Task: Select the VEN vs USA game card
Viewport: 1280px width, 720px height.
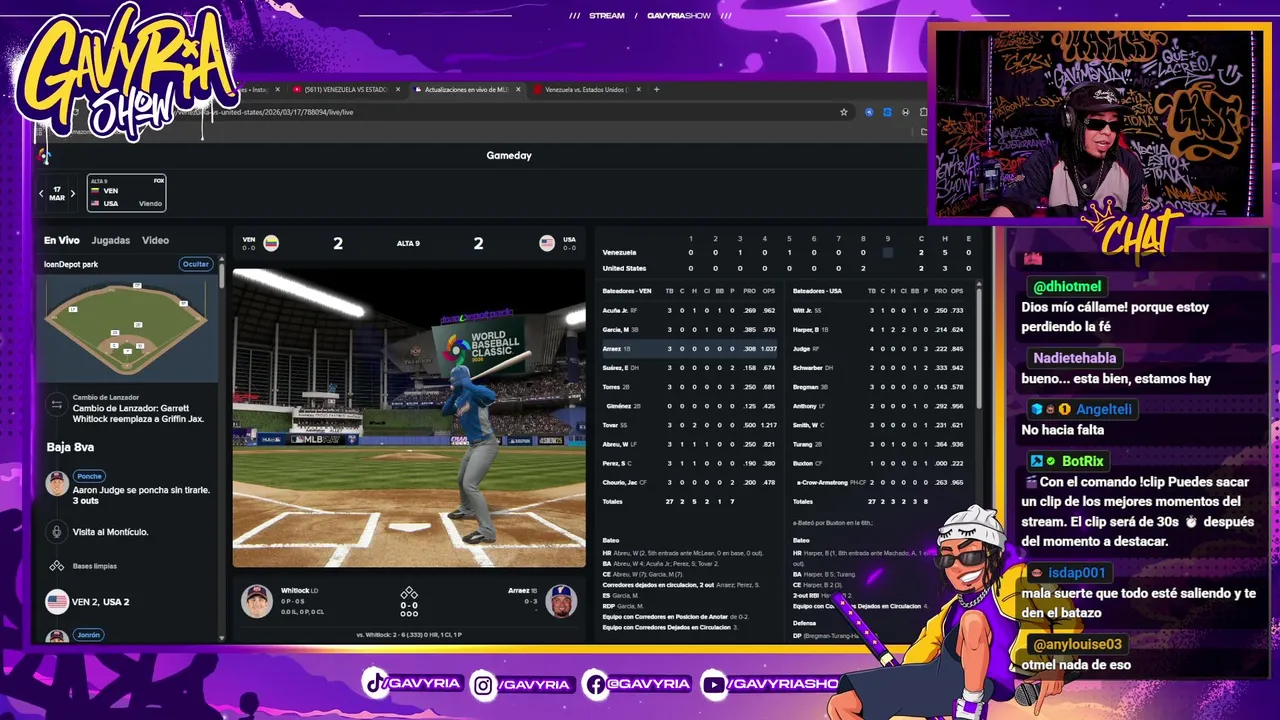Action: point(126,193)
